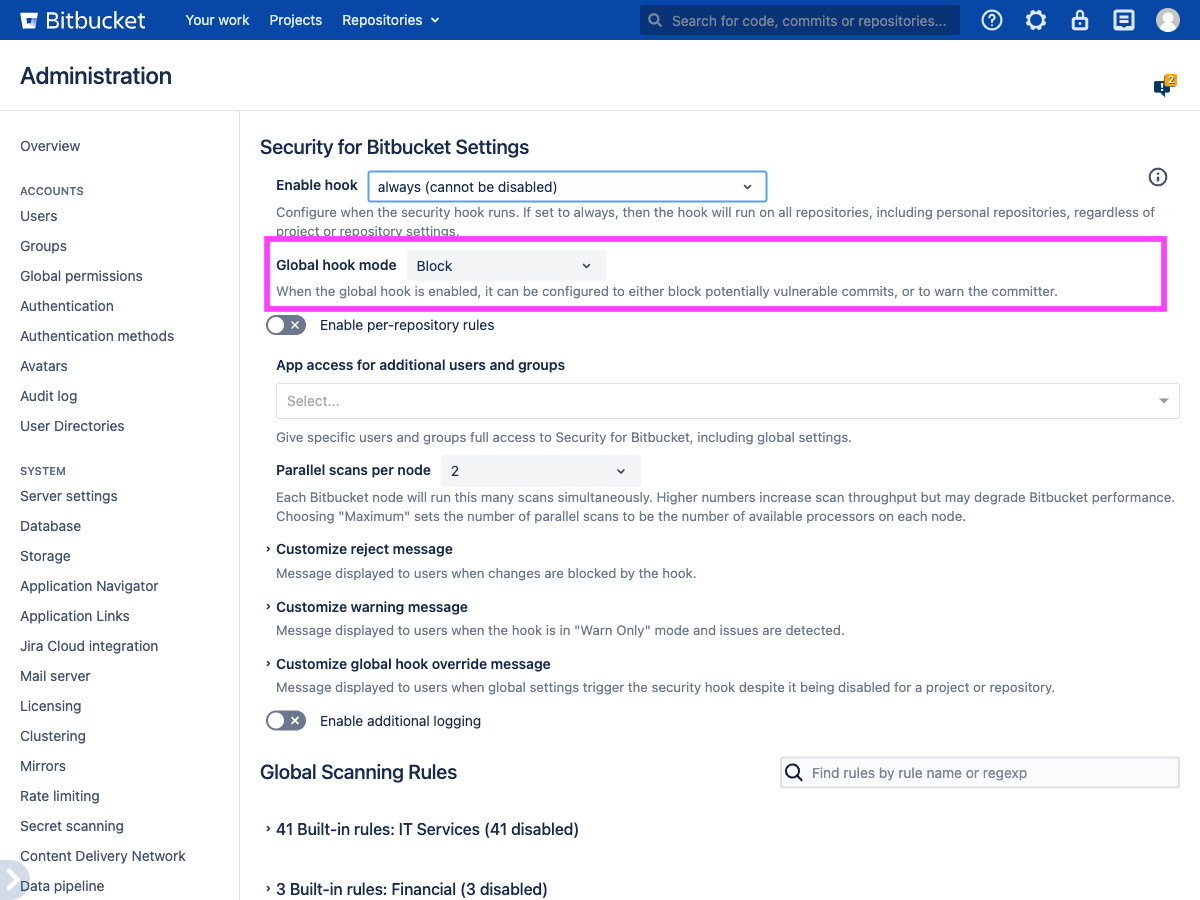1200x900 pixels.
Task: Expand 41 Built-in rules: IT Services
Action: pyautogui.click(x=427, y=829)
